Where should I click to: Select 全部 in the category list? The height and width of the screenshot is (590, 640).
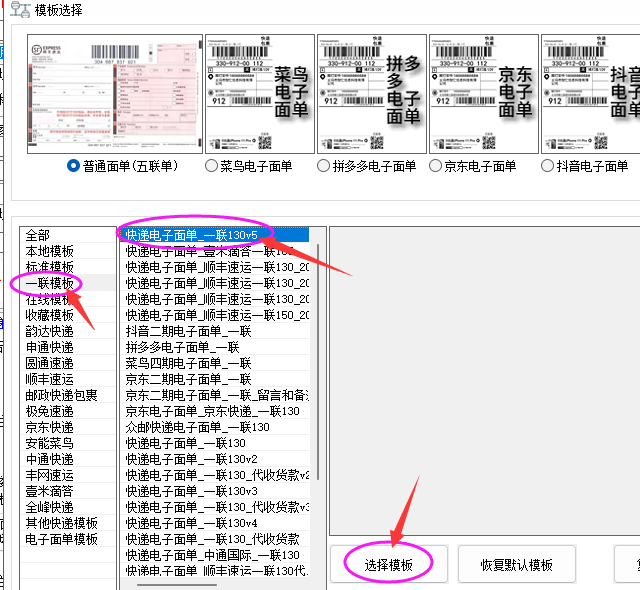(68, 235)
